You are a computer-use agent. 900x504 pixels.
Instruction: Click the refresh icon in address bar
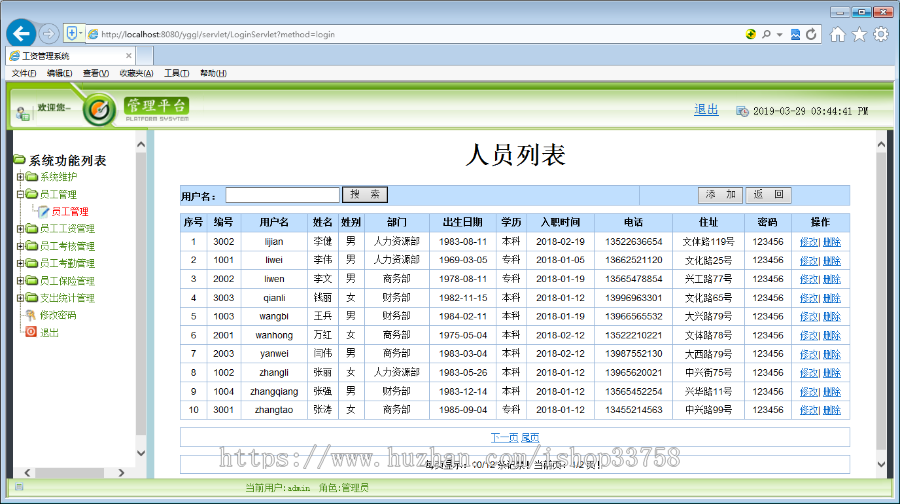[x=811, y=34]
